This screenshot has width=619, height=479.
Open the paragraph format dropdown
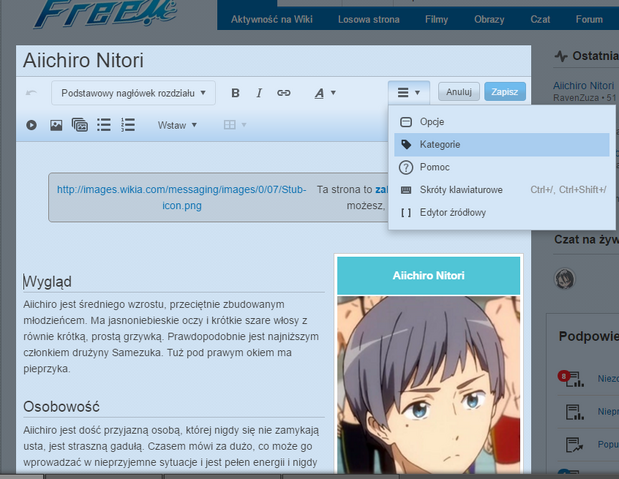[x=133, y=93]
